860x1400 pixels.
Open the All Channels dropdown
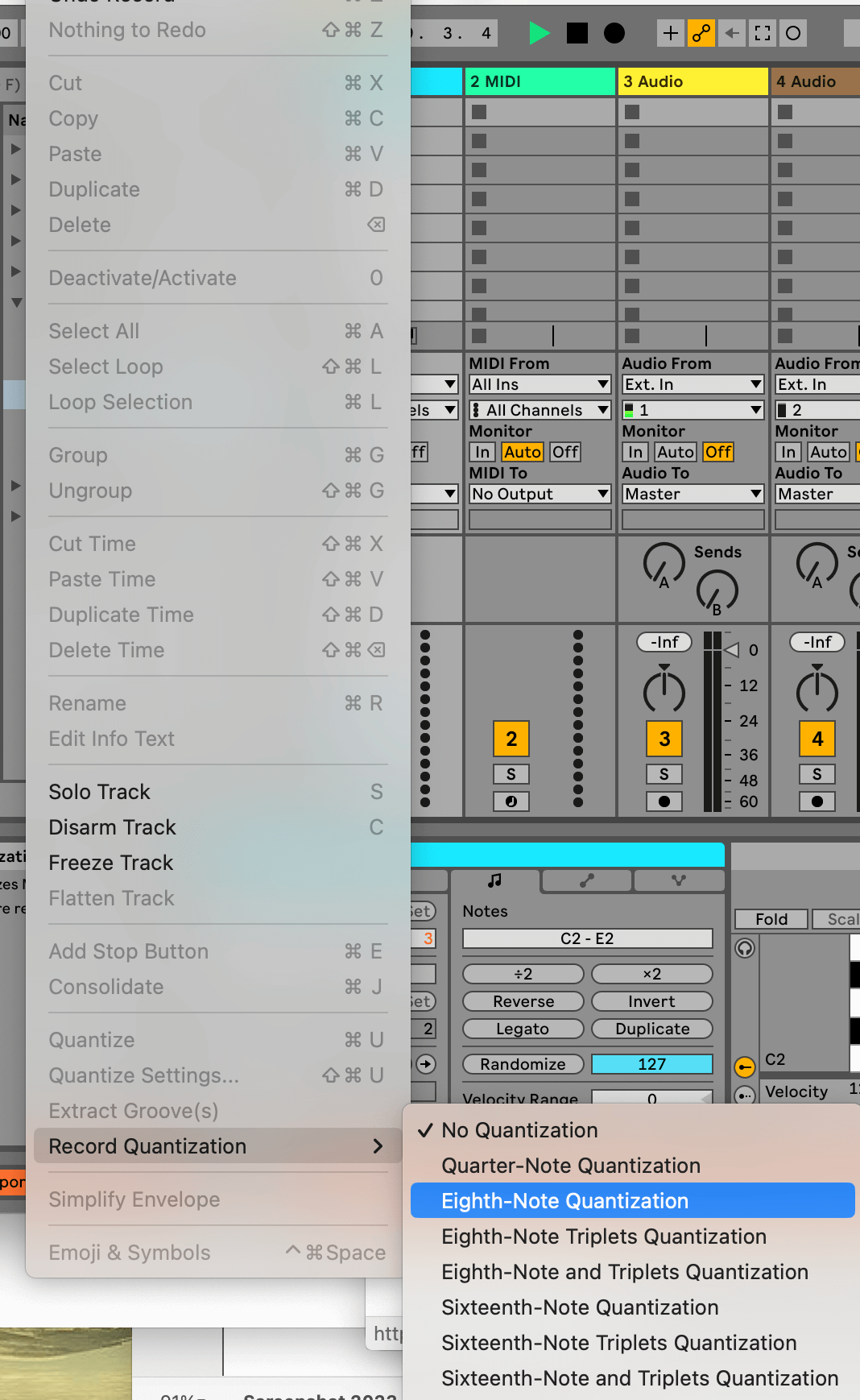[540, 410]
